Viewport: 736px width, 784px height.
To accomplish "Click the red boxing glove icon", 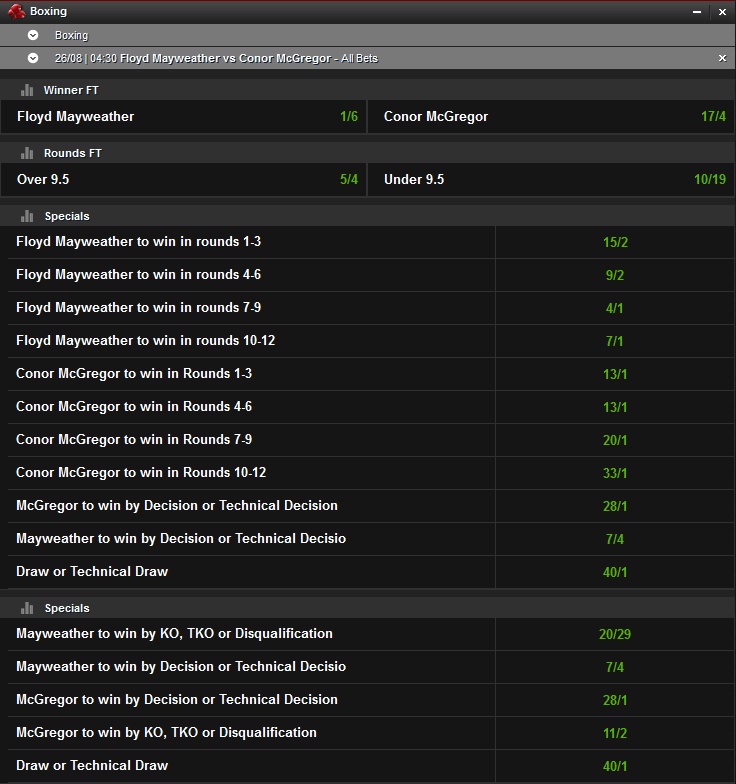I will [x=16, y=12].
